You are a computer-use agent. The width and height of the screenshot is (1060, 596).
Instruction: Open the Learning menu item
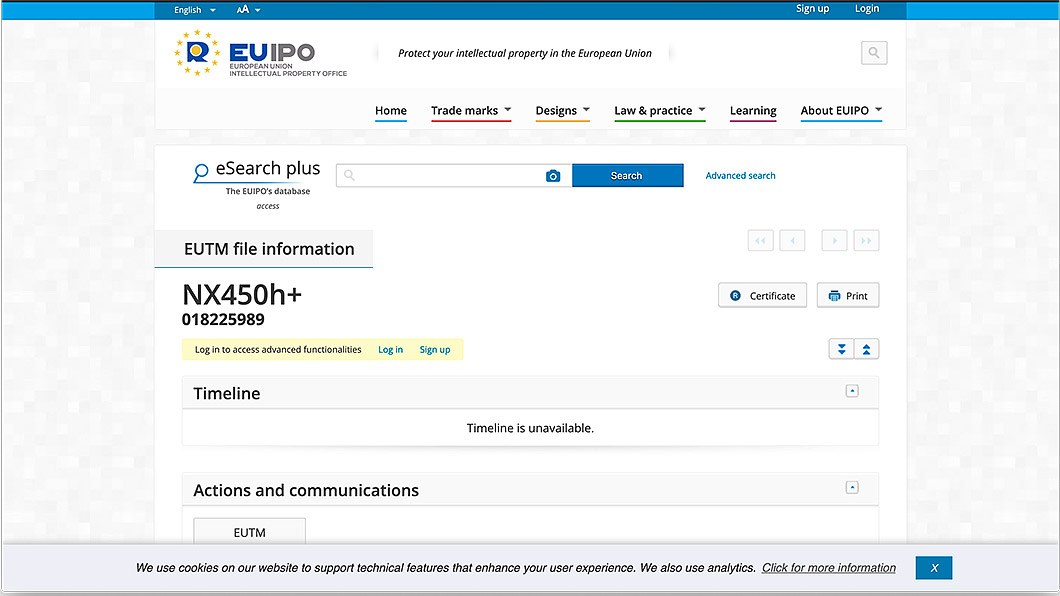point(753,111)
